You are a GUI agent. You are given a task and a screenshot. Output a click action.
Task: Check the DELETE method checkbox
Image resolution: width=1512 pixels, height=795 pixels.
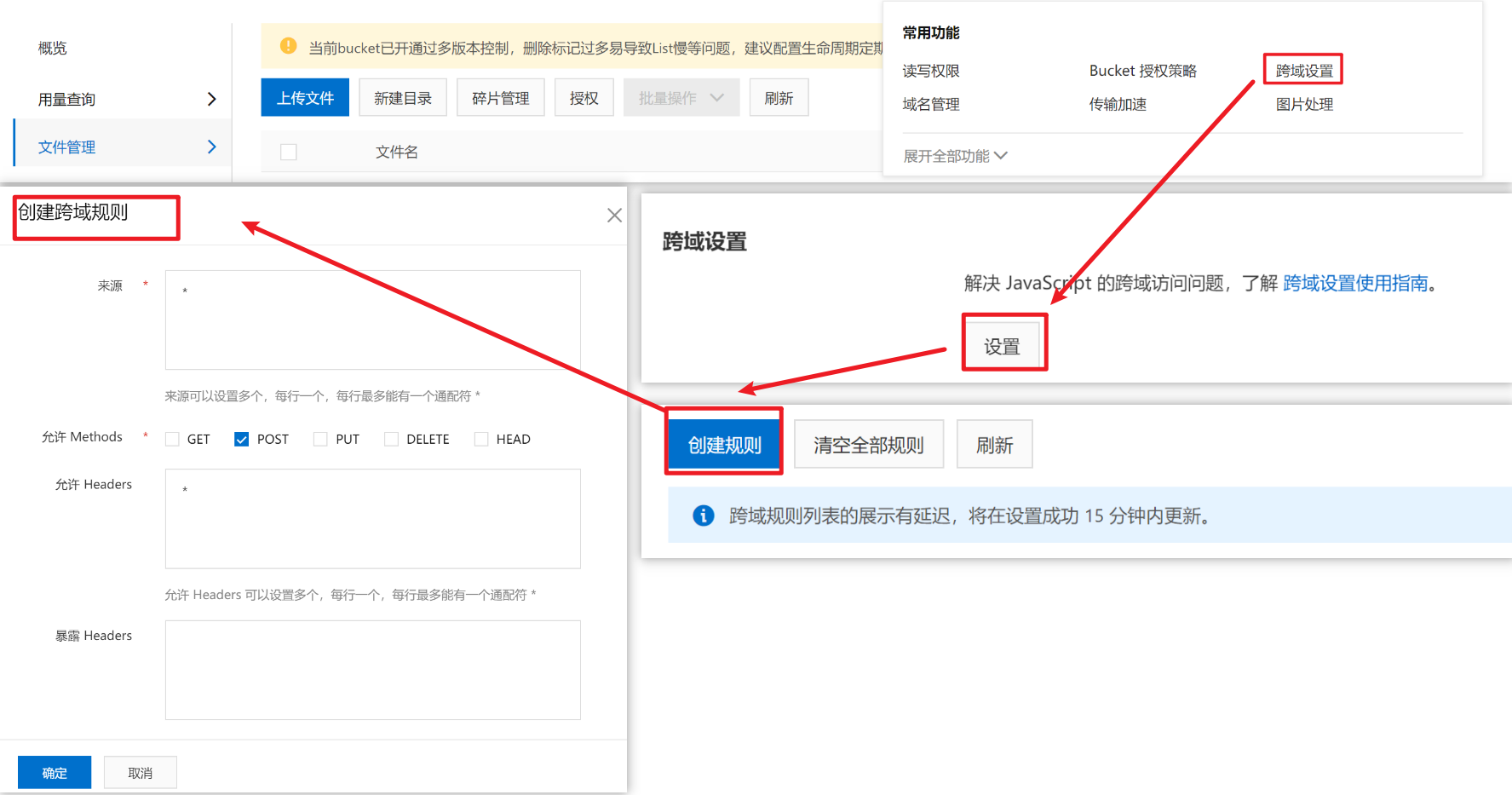tap(391, 440)
